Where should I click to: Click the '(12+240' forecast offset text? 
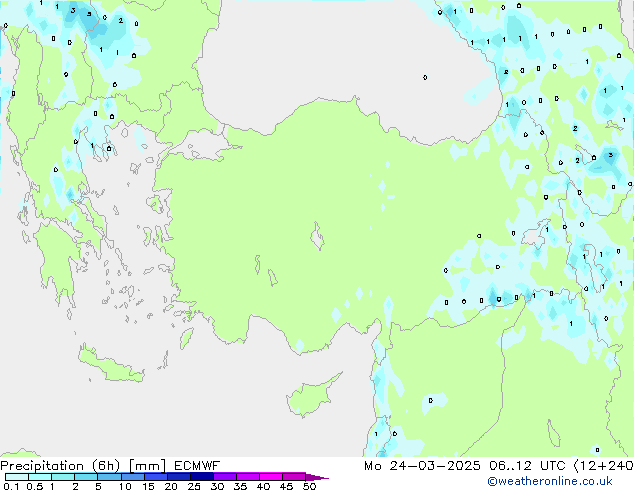coord(603,466)
